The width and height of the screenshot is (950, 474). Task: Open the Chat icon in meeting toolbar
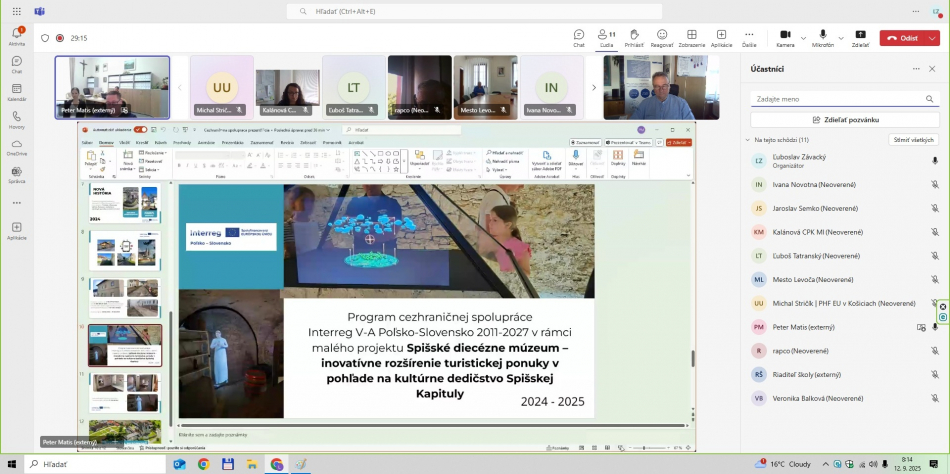(578, 36)
